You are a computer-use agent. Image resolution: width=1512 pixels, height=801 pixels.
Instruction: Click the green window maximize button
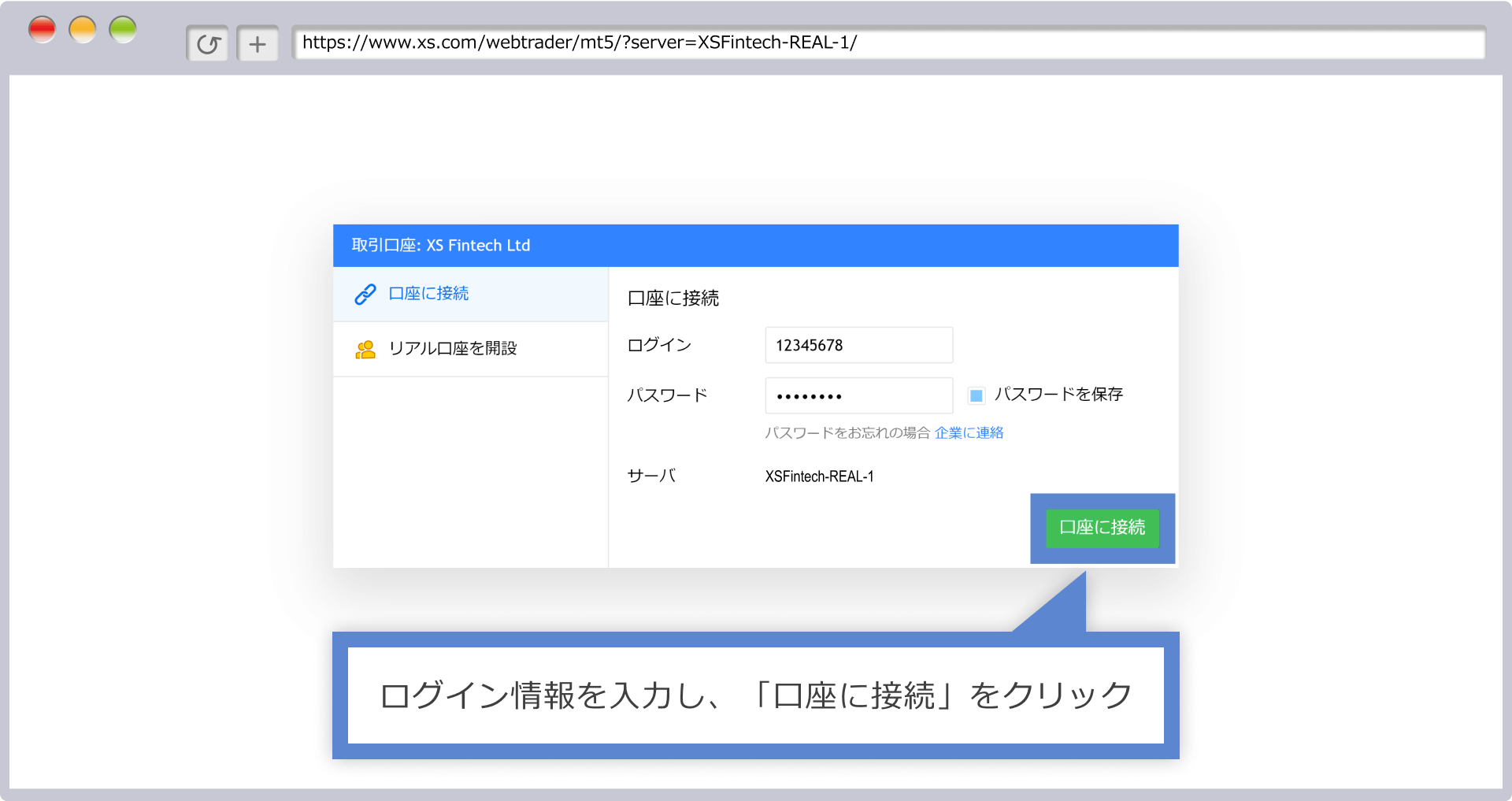tap(123, 30)
